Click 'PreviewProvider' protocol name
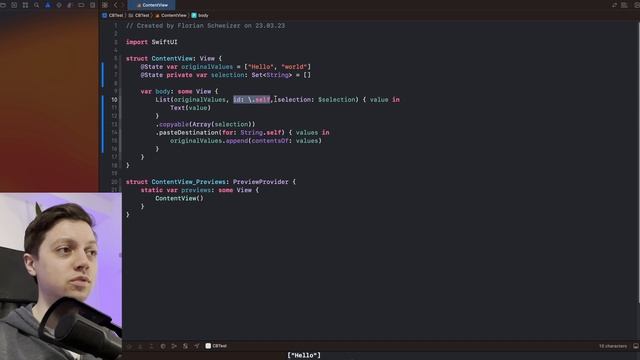Screen dimensions: 640x360 point(260,182)
